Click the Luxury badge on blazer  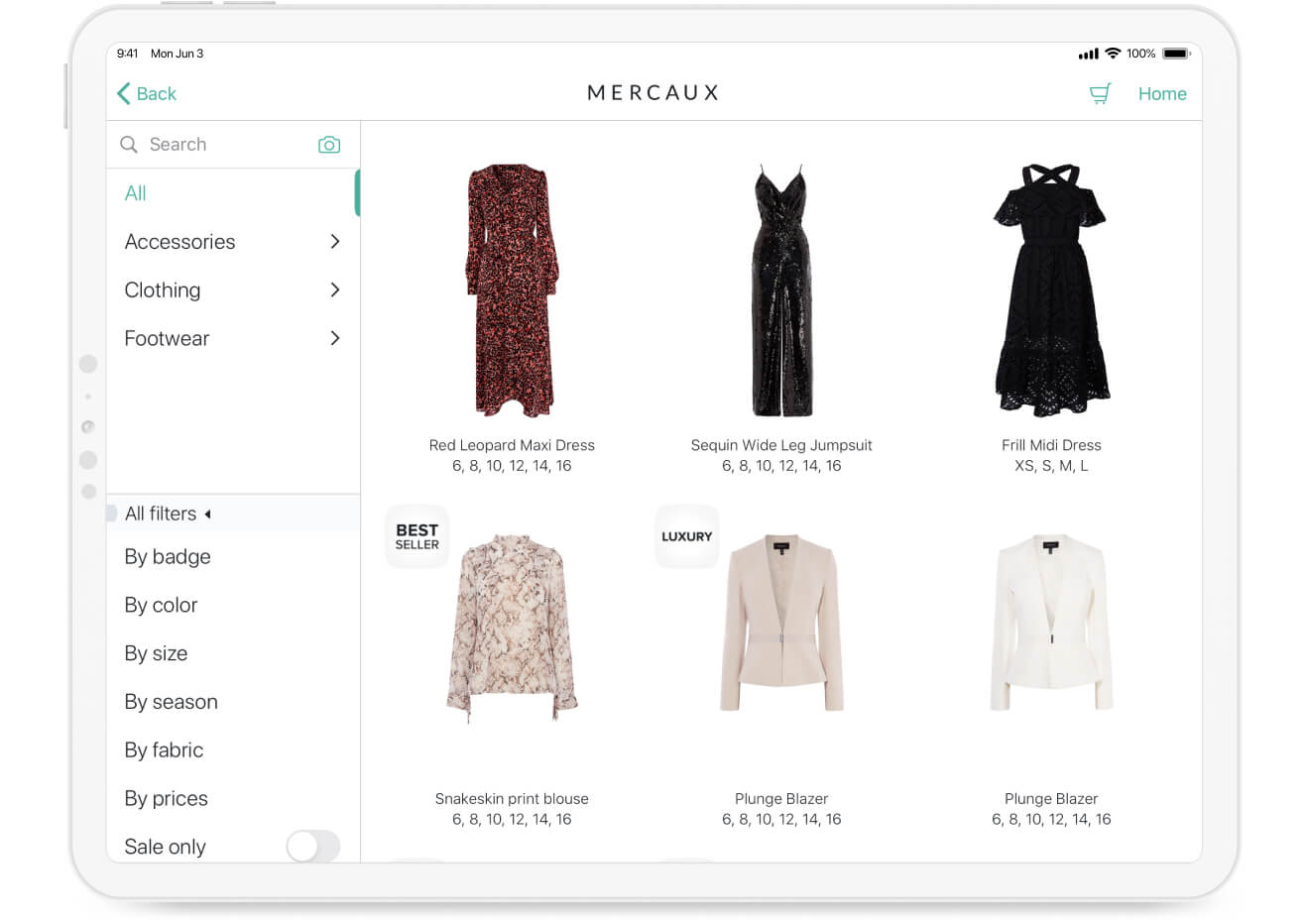[686, 536]
